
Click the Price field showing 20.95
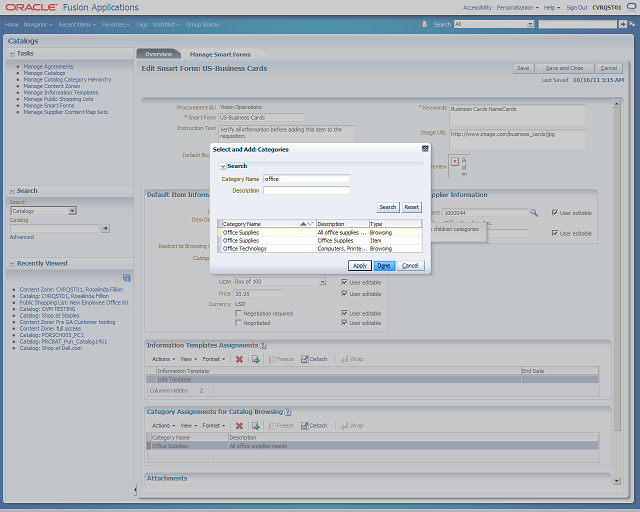click(258, 294)
